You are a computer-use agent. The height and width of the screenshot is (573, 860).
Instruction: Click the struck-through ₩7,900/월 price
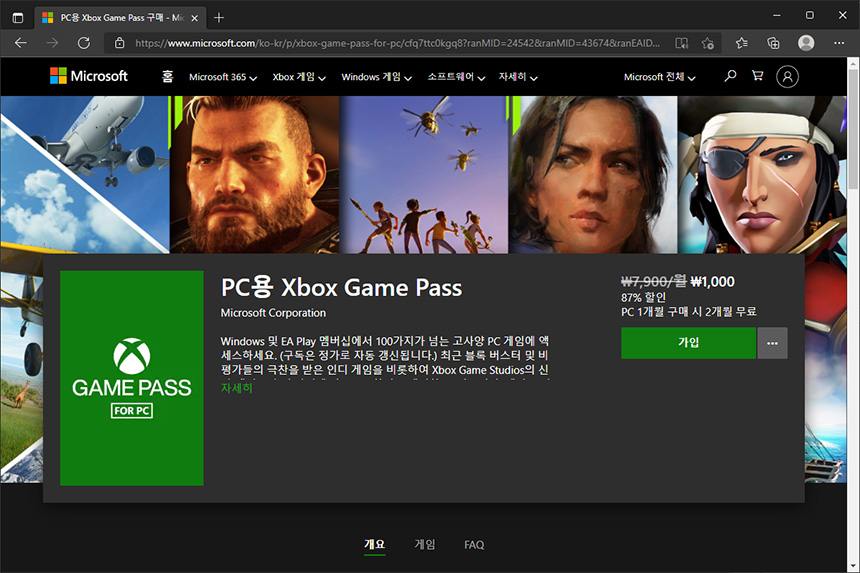[653, 282]
